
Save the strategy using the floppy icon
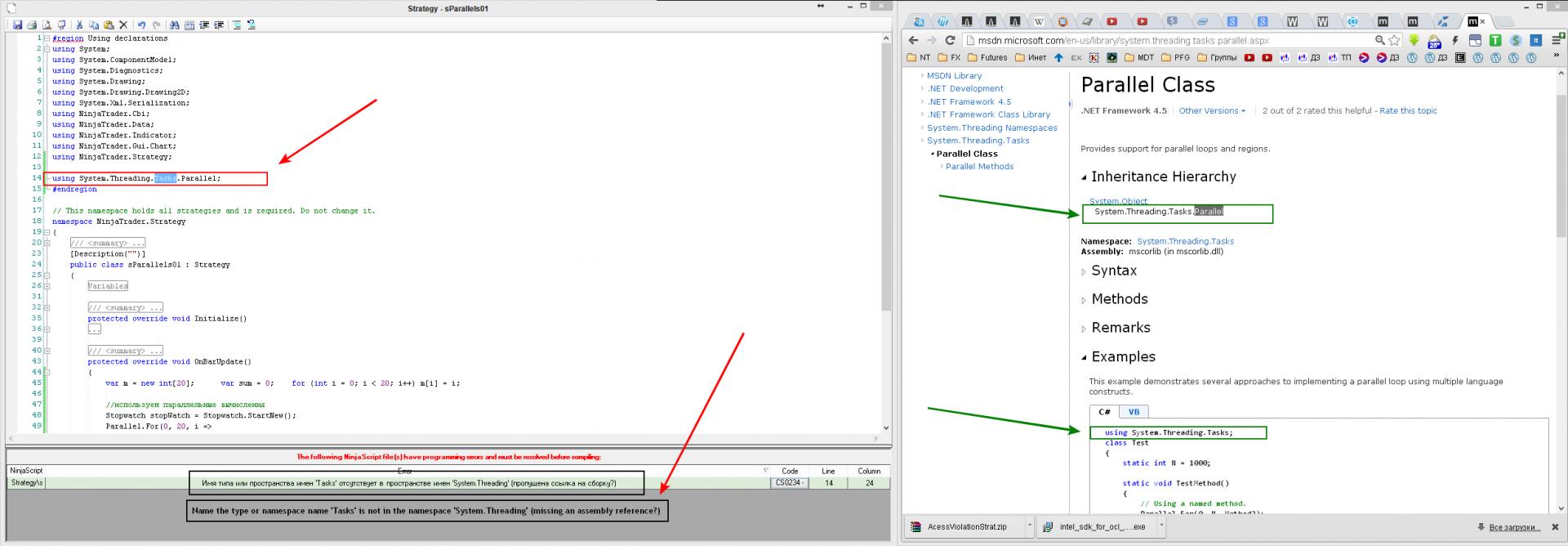click(17, 25)
